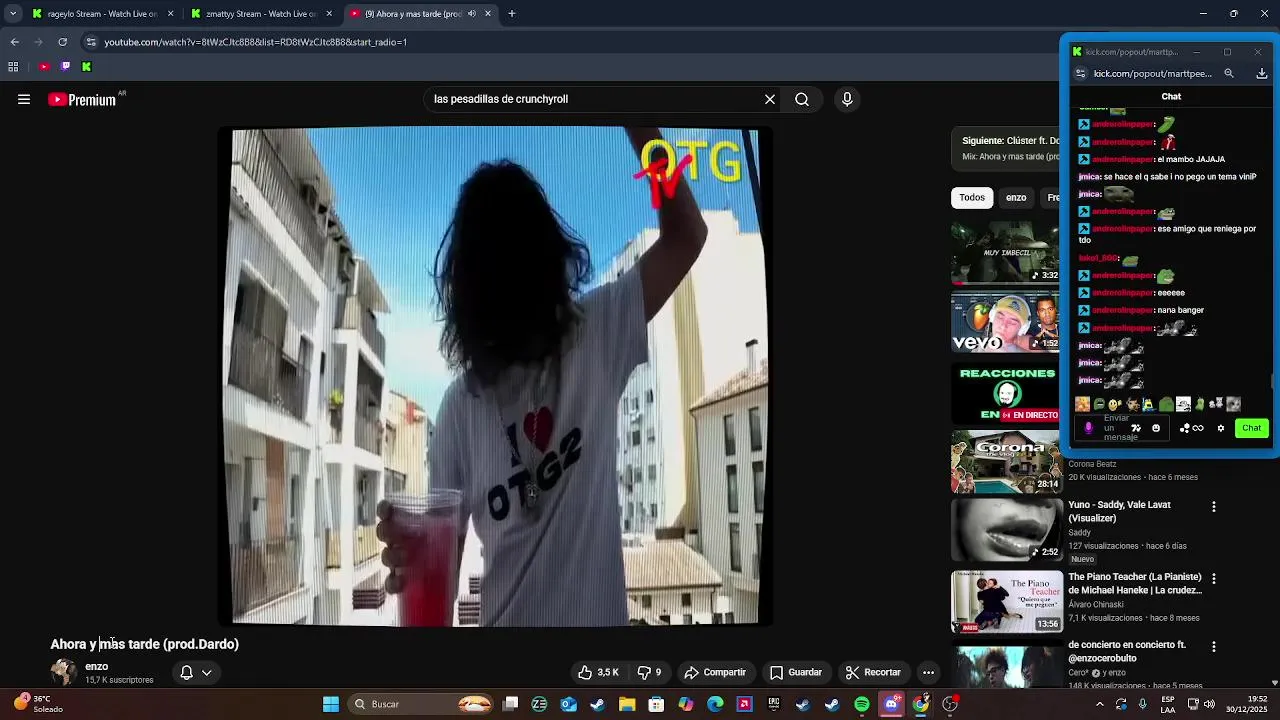1280x720 pixels.
Task: Reload the YouTube page
Action: click(62, 42)
